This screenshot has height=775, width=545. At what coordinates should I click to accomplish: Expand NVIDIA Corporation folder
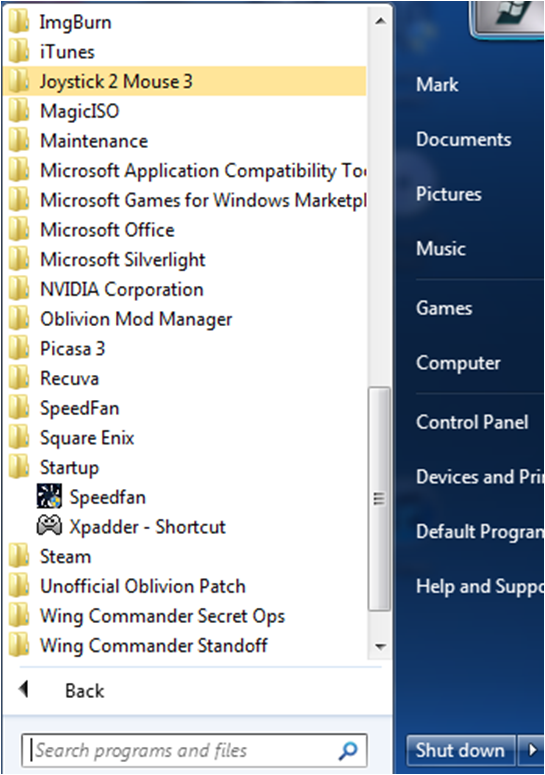[x=184, y=289]
